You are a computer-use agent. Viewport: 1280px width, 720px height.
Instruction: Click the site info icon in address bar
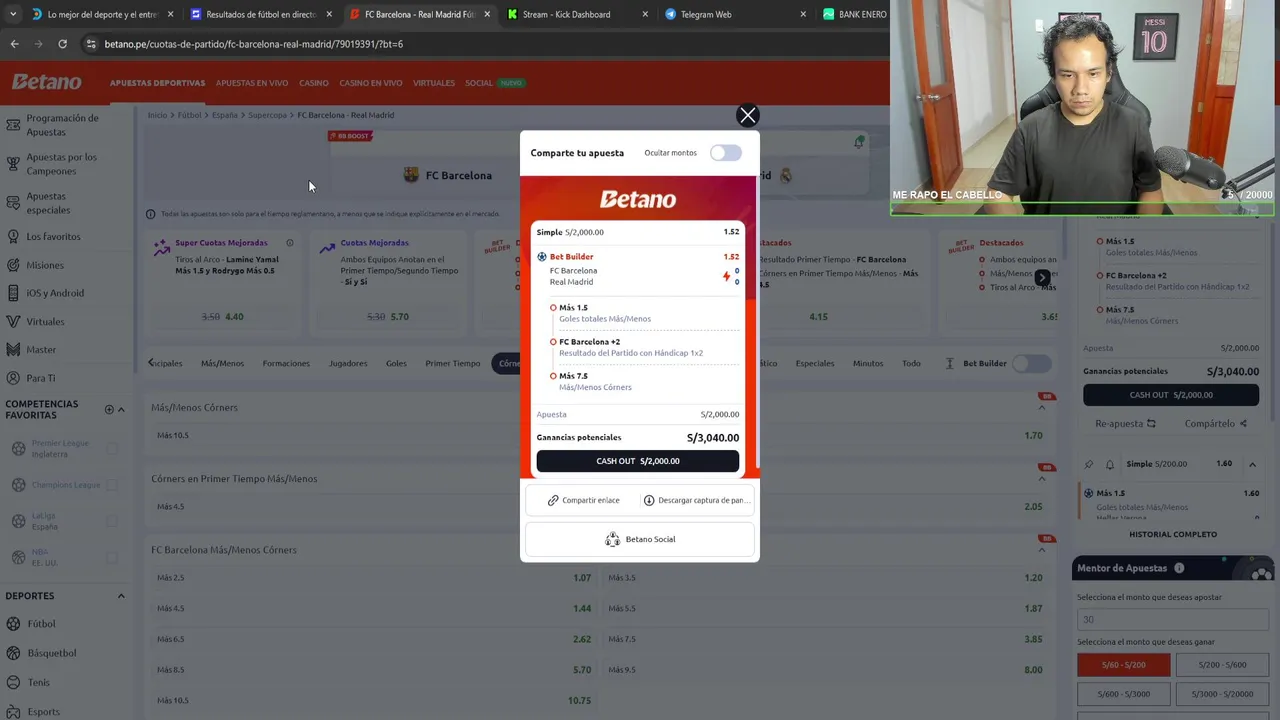tap(91, 44)
